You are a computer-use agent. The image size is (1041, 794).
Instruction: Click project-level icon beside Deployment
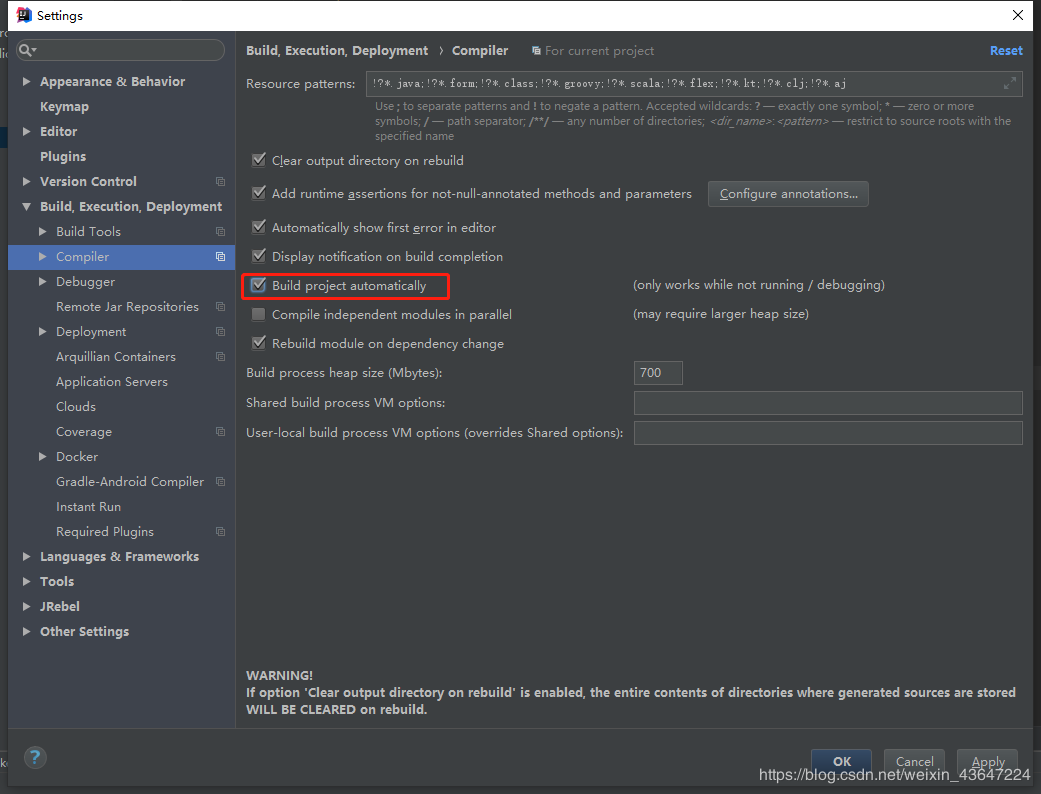[x=220, y=331]
